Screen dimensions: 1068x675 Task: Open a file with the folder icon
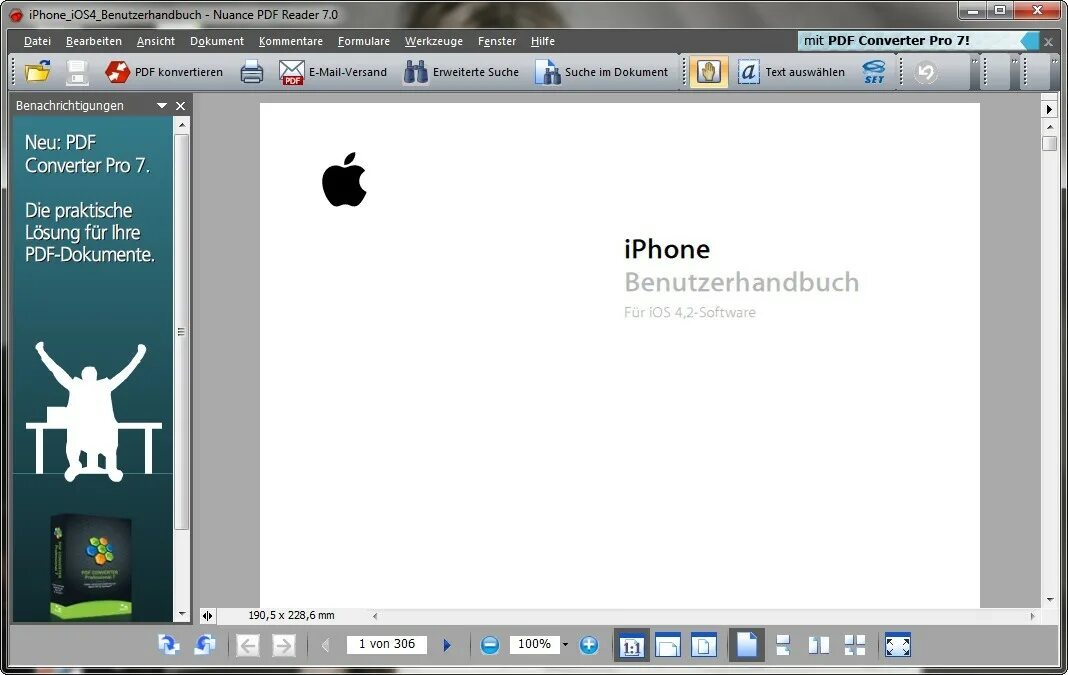(37, 72)
